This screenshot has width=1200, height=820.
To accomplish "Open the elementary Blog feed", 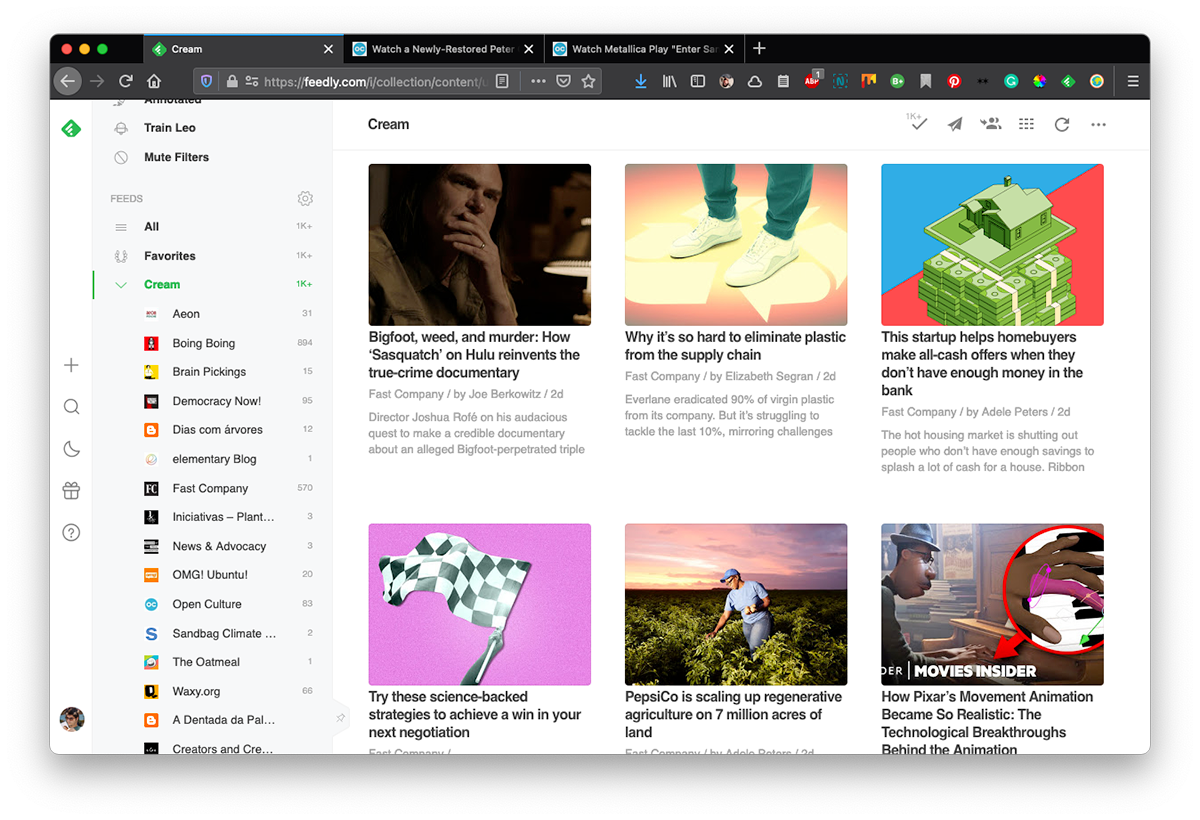I will click(212, 459).
